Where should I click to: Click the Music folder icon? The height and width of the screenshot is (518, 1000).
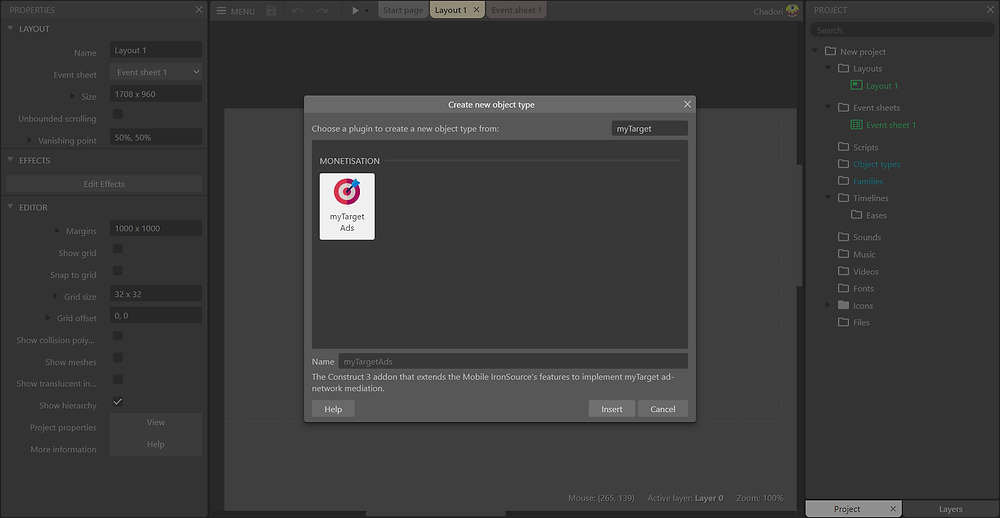click(843, 254)
